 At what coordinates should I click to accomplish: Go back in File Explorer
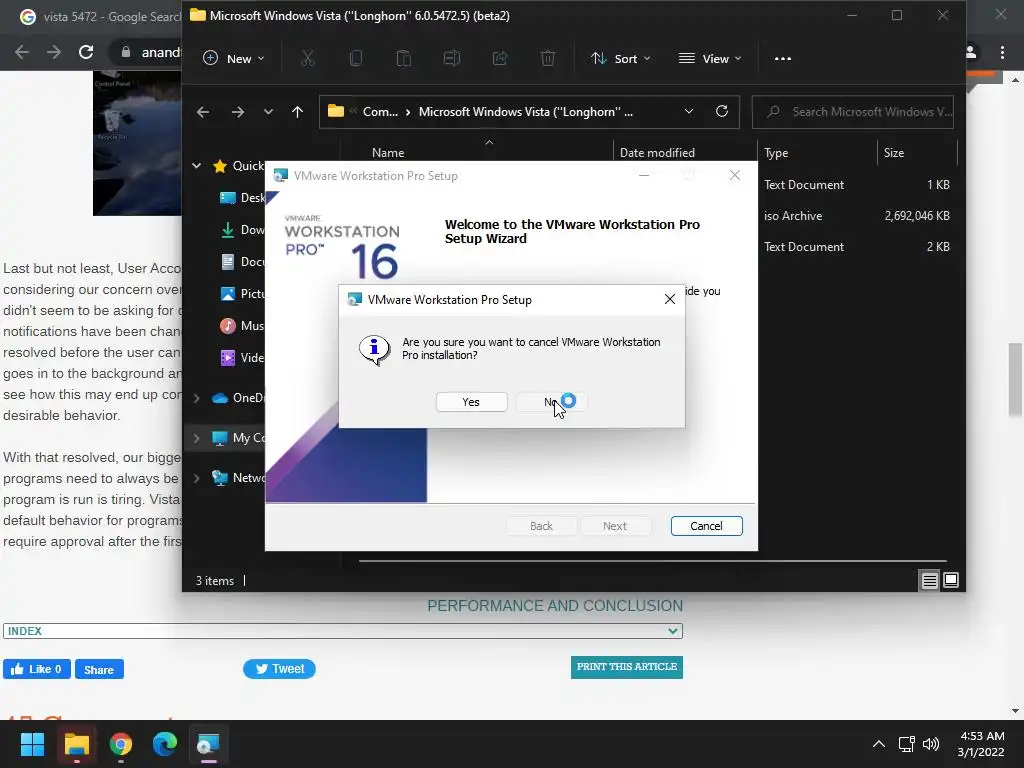[x=203, y=112]
